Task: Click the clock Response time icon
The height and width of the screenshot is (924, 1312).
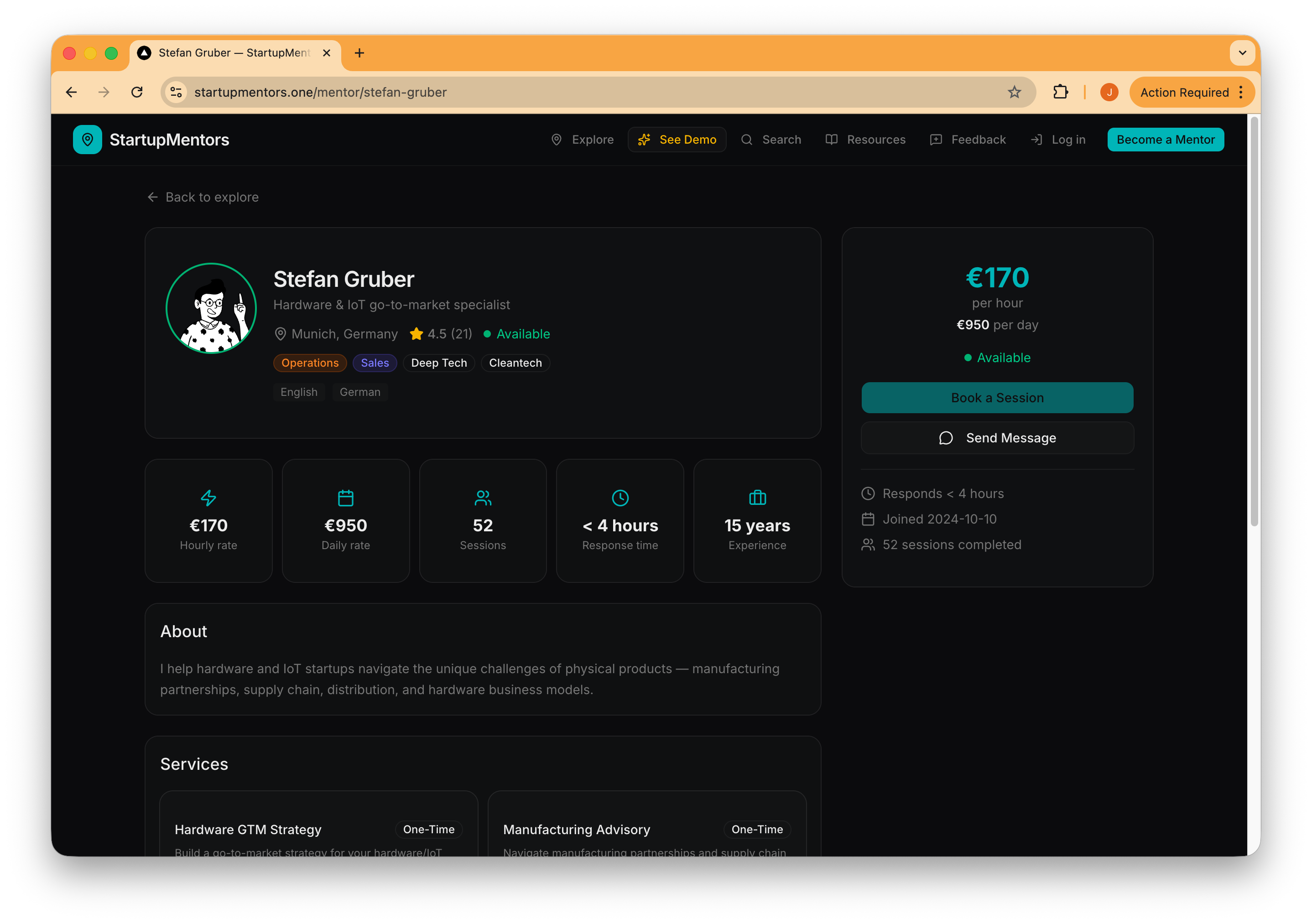Action: [x=620, y=498]
